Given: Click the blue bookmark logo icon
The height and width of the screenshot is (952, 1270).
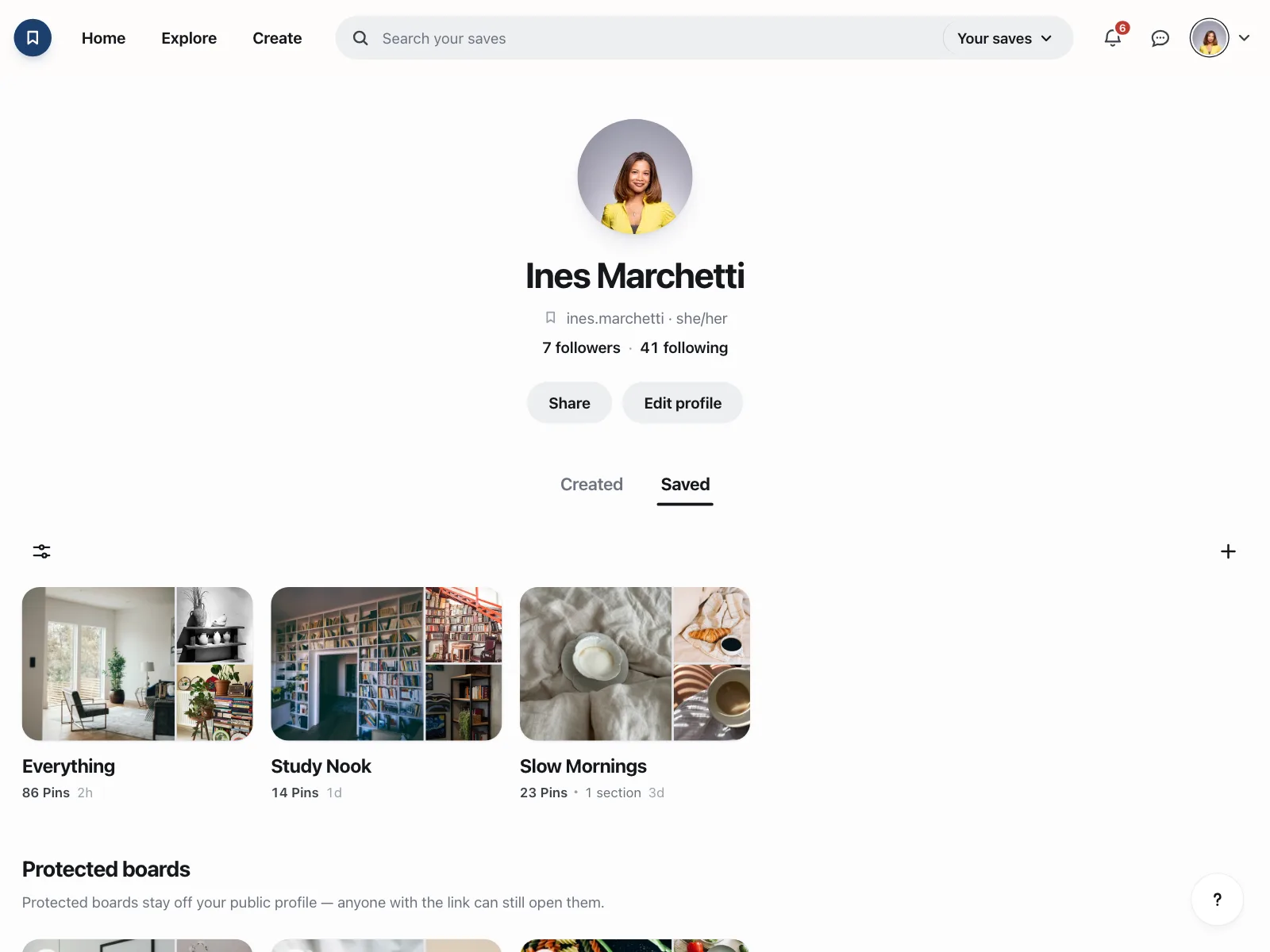Looking at the screenshot, I should click(33, 37).
